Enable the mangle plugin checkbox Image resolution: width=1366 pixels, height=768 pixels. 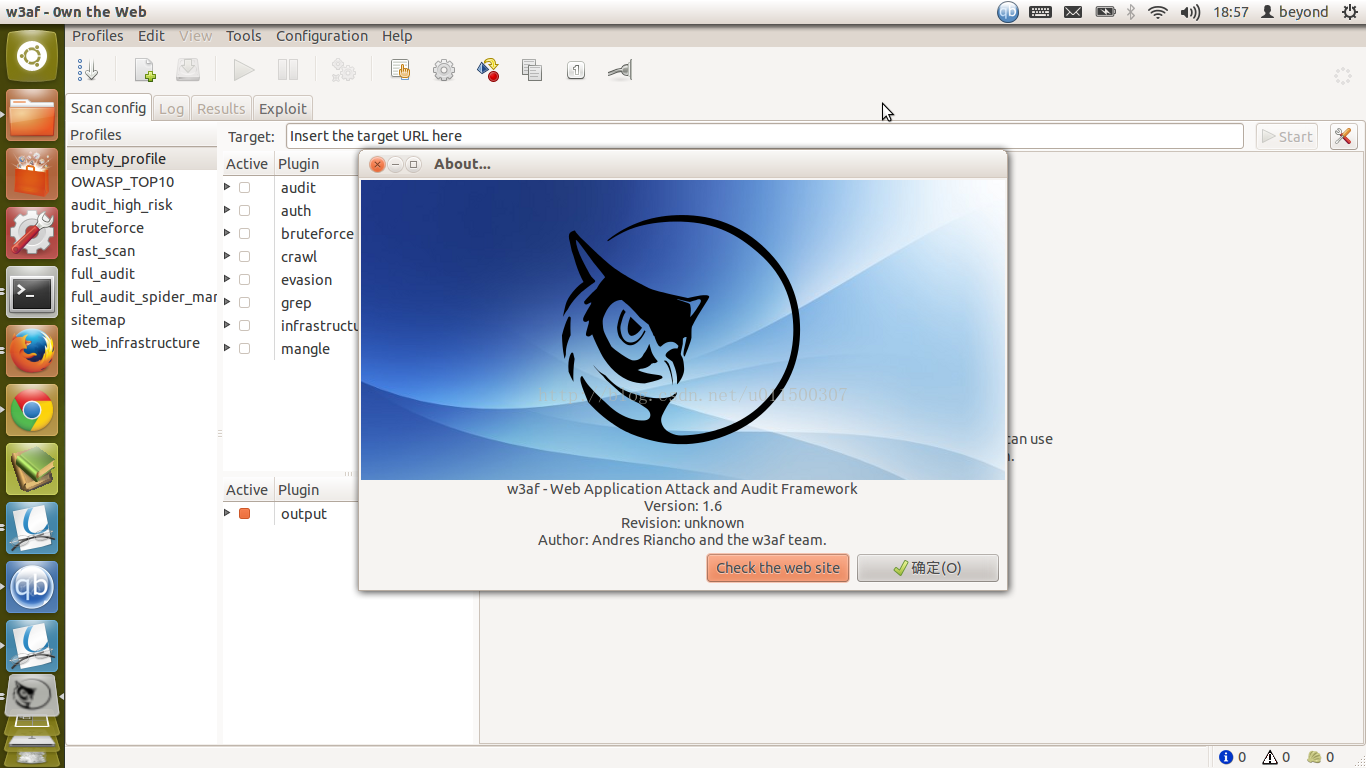pyautogui.click(x=244, y=349)
